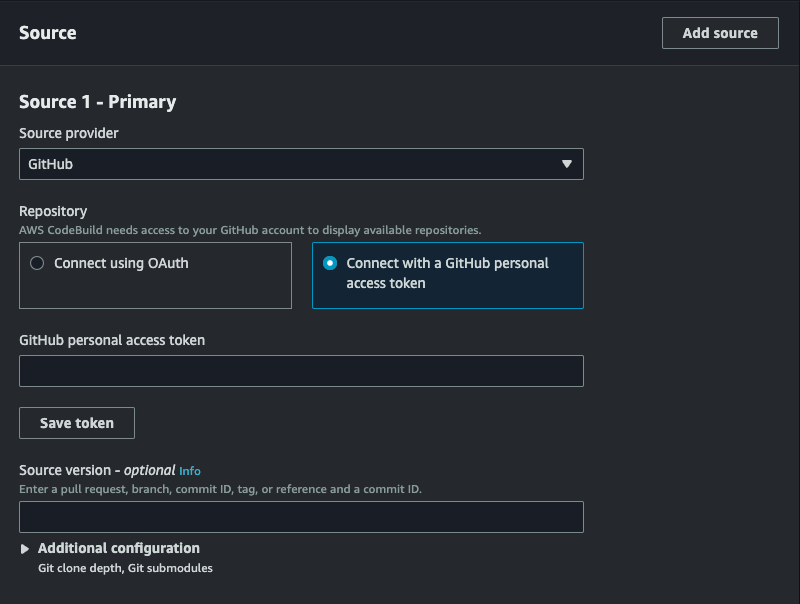800x604 pixels.
Task: Click the 'Connect using OAuth' label text
Action: pyautogui.click(x=121, y=264)
